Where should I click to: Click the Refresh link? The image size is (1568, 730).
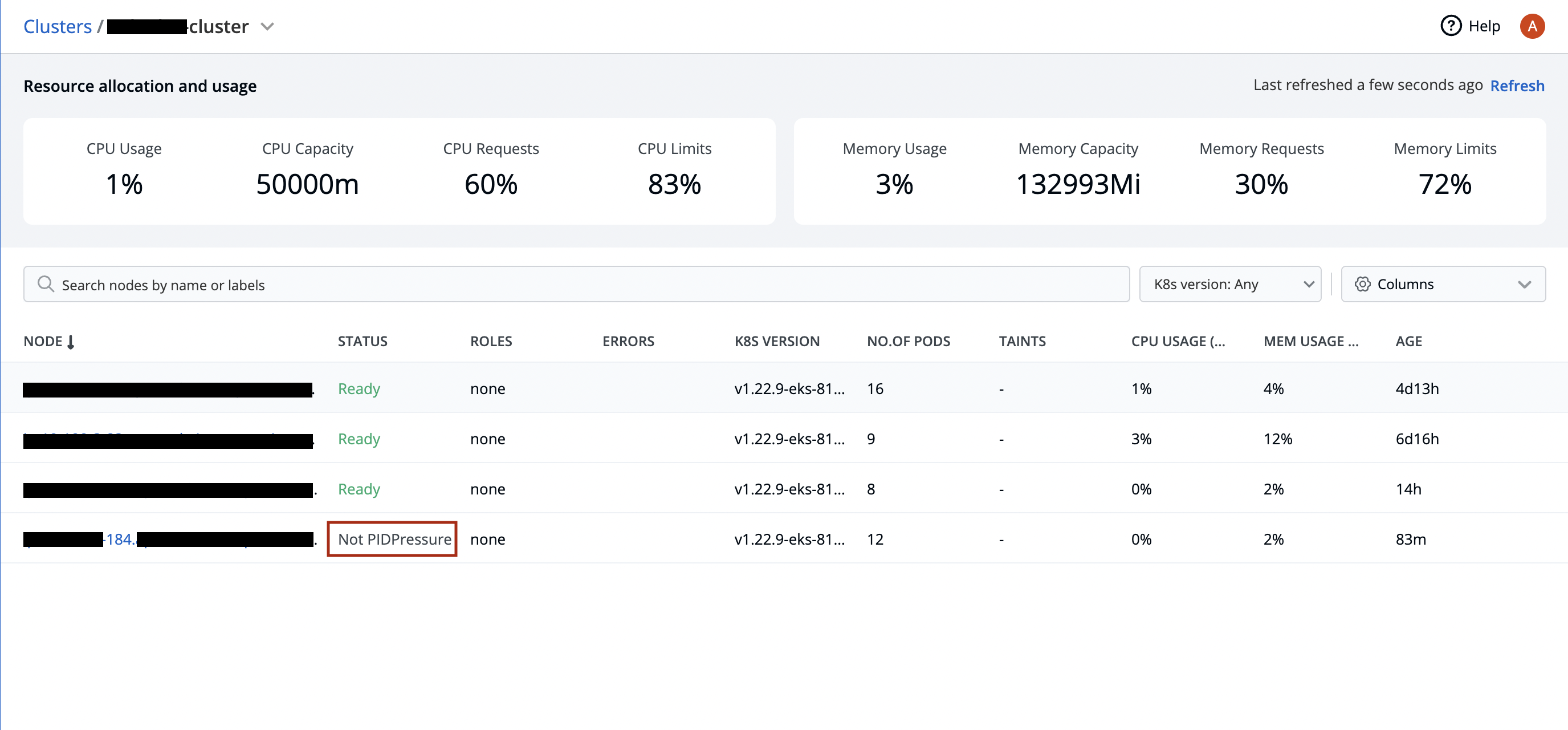point(1516,86)
